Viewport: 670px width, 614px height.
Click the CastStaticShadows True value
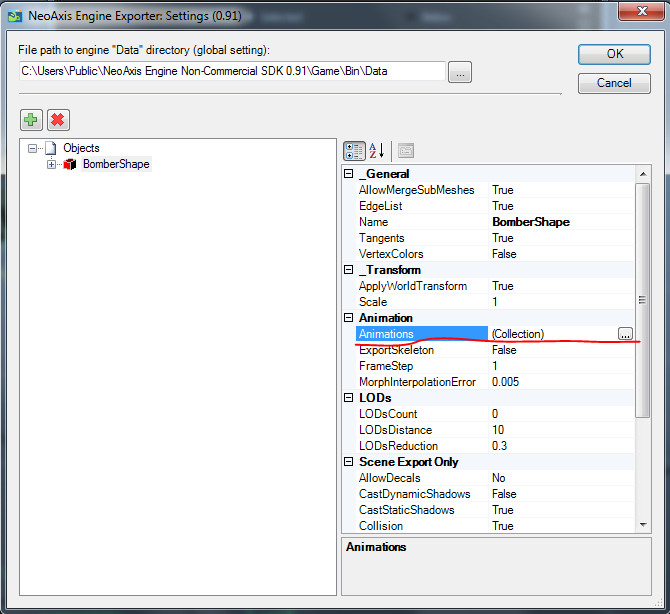click(x=502, y=510)
